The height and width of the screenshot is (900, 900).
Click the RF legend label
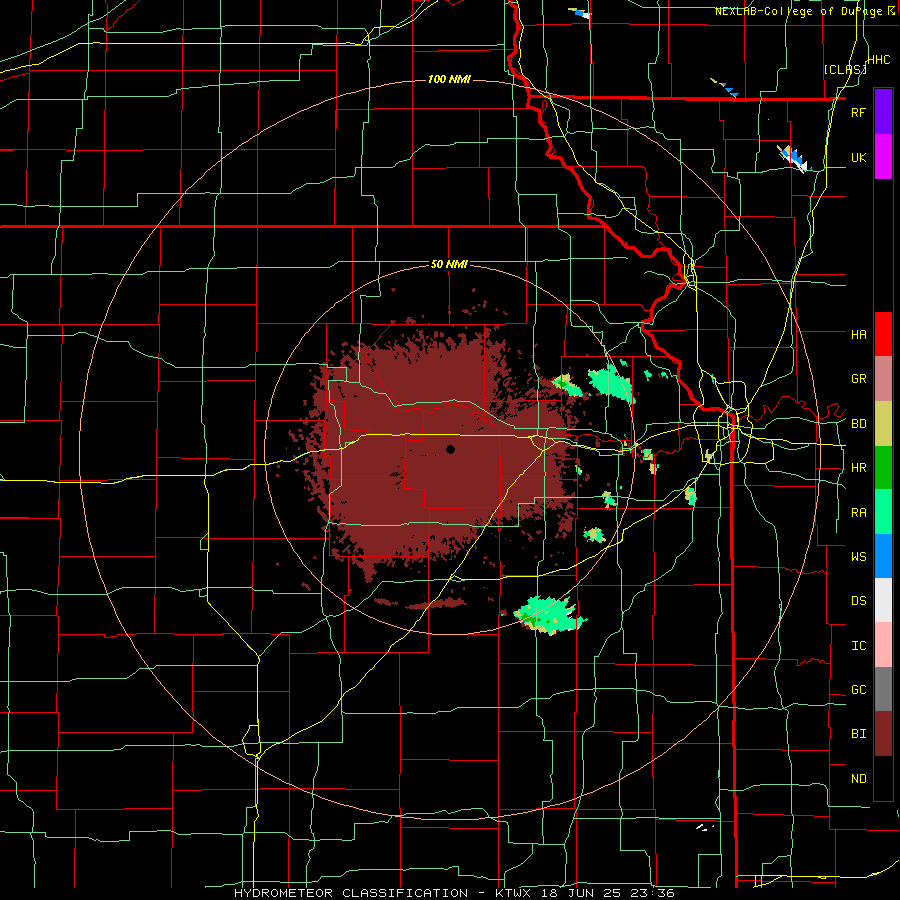point(858,112)
